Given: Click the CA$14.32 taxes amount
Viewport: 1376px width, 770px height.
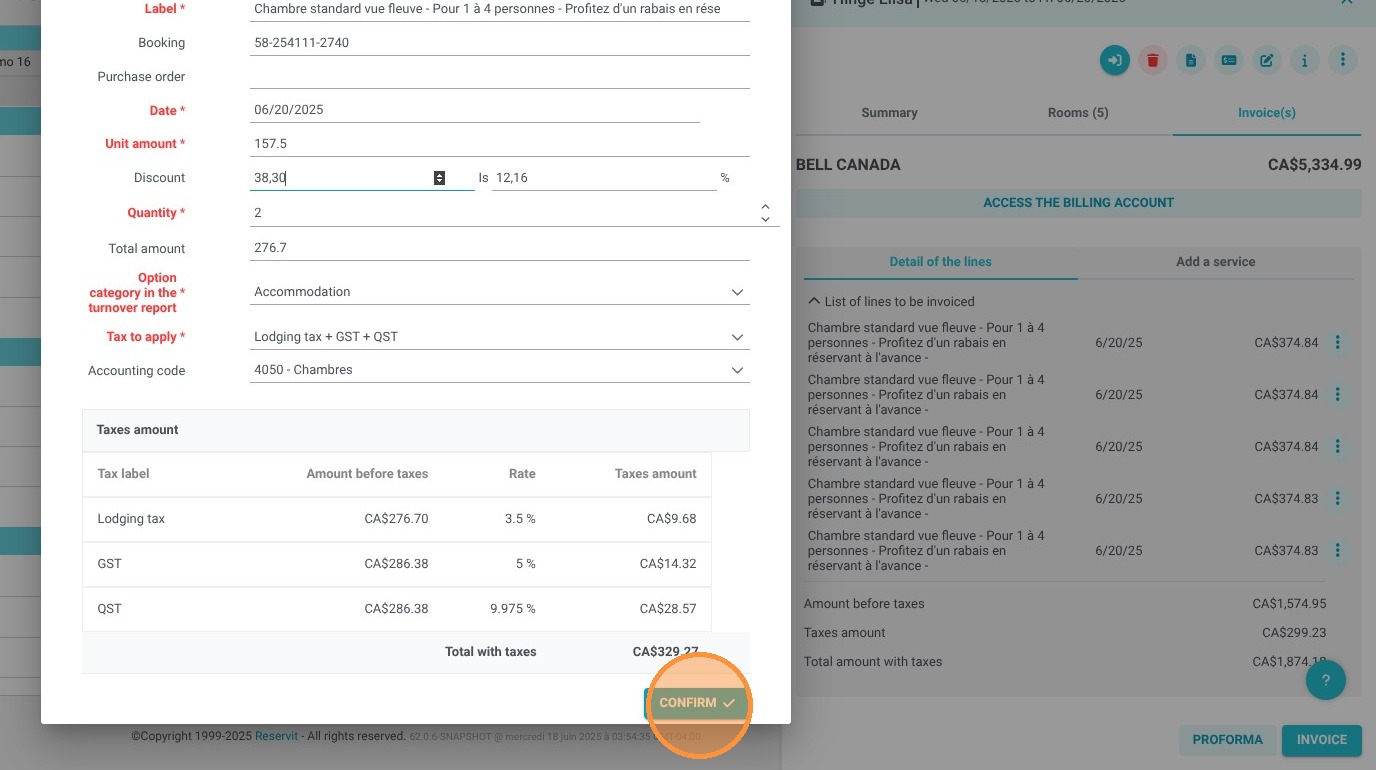Looking at the screenshot, I should 668,564.
